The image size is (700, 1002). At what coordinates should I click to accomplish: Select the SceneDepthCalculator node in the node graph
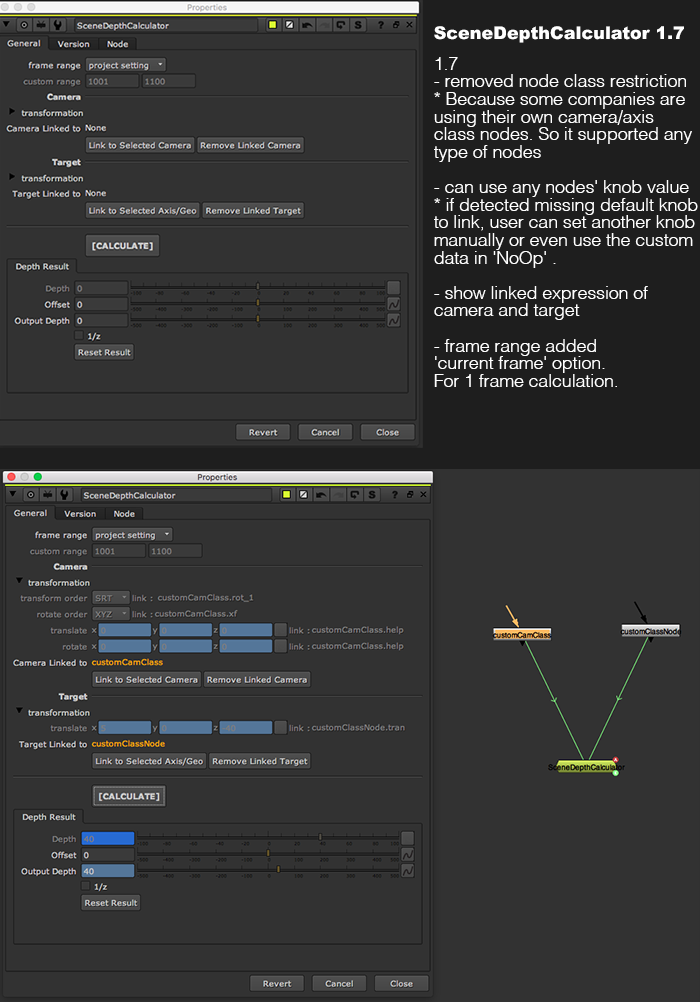point(586,767)
